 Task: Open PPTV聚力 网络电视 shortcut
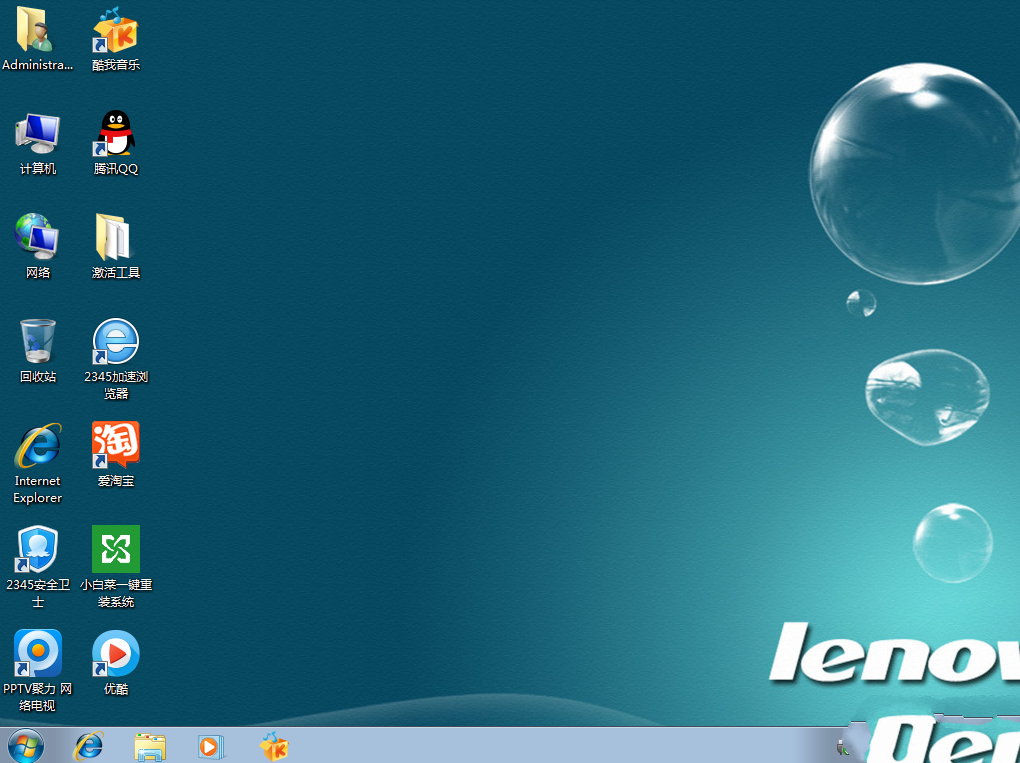[37, 654]
